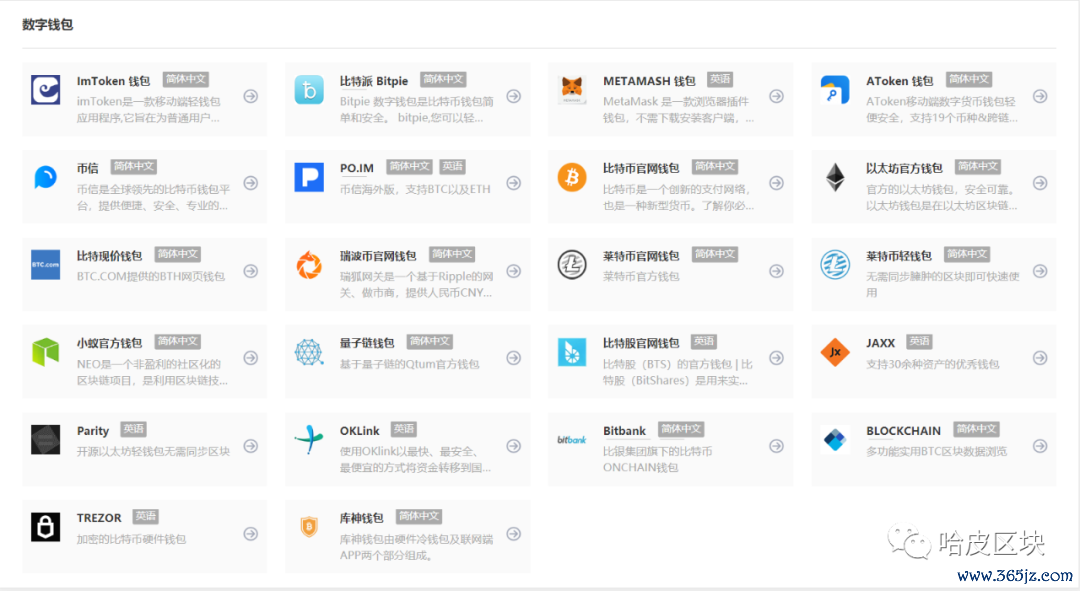This screenshot has width=1080, height=591.
Task: Click the arrow icon on OKLink card
Action: tap(514, 446)
